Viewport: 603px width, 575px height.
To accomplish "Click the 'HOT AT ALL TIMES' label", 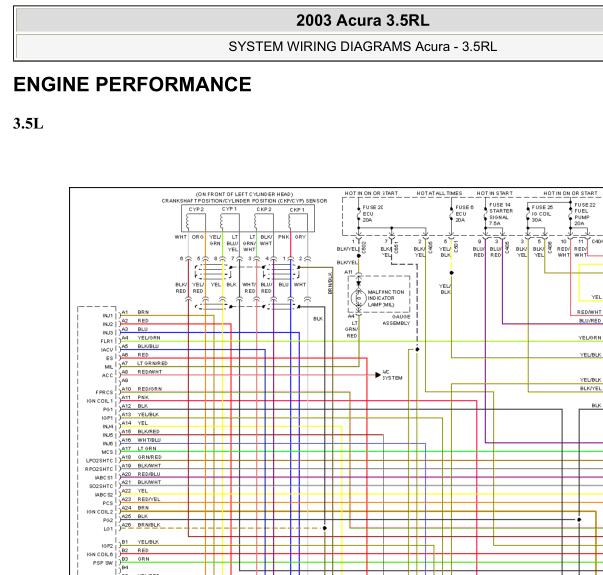I will pyautogui.click(x=439, y=193).
